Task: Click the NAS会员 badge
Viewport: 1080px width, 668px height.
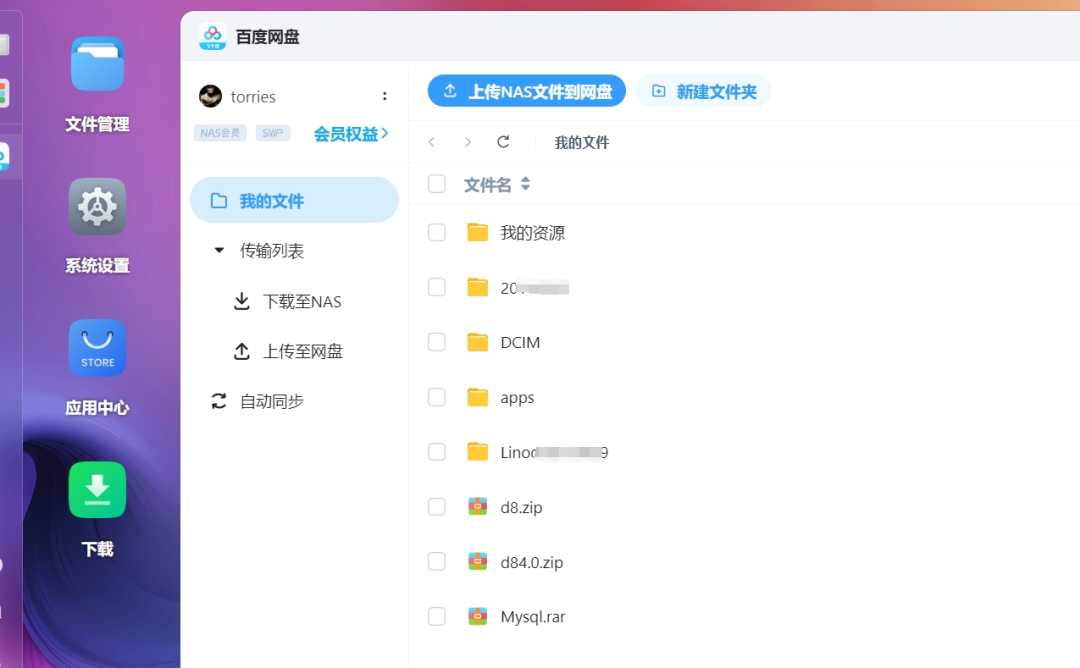Action: (220, 133)
